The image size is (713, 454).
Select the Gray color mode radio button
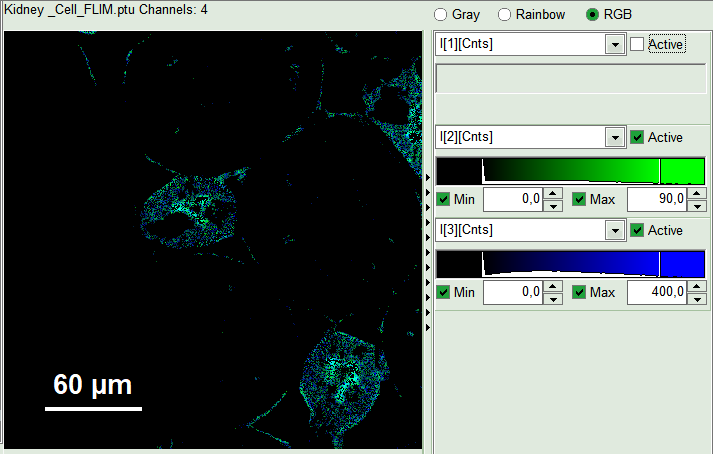440,15
